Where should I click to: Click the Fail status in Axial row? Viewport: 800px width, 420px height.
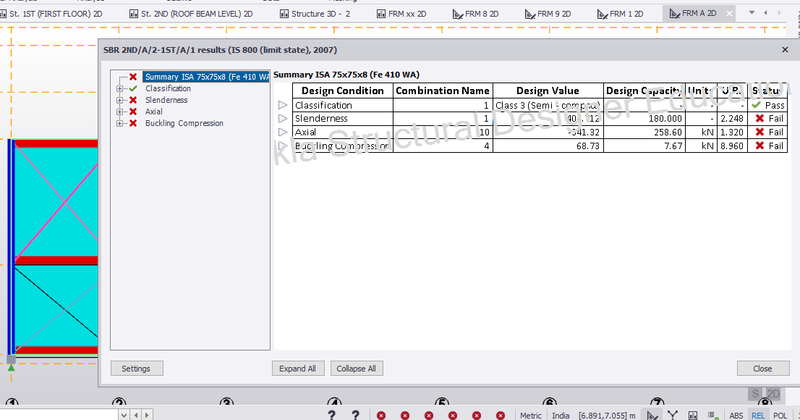(x=768, y=132)
